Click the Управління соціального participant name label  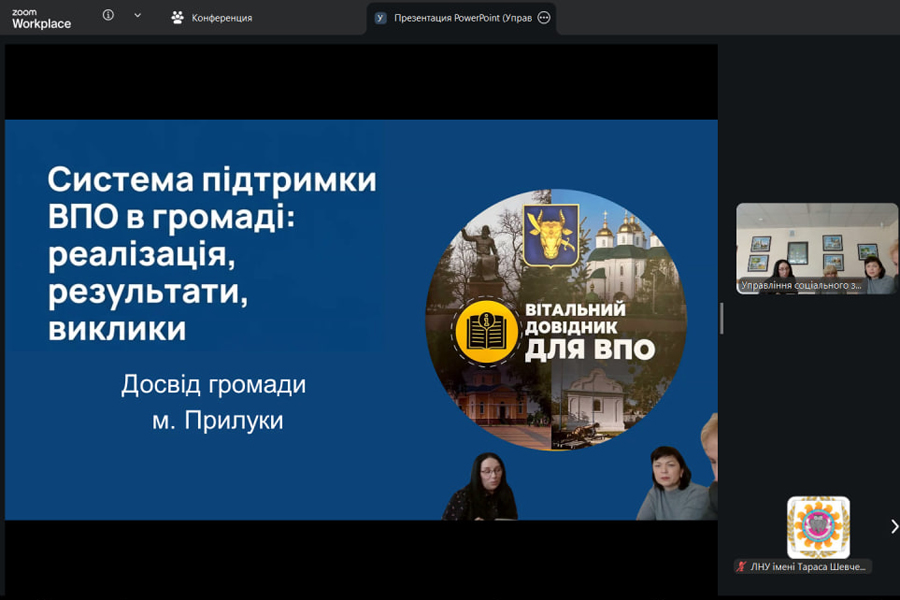pos(802,286)
